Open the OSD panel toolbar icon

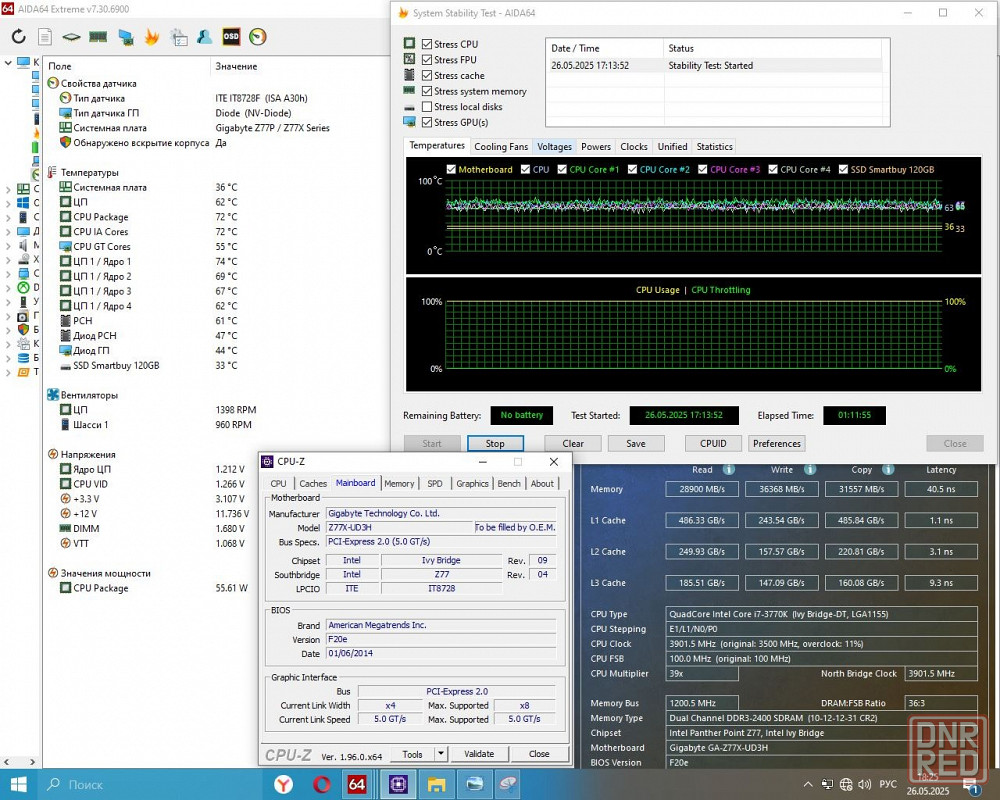pos(231,37)
